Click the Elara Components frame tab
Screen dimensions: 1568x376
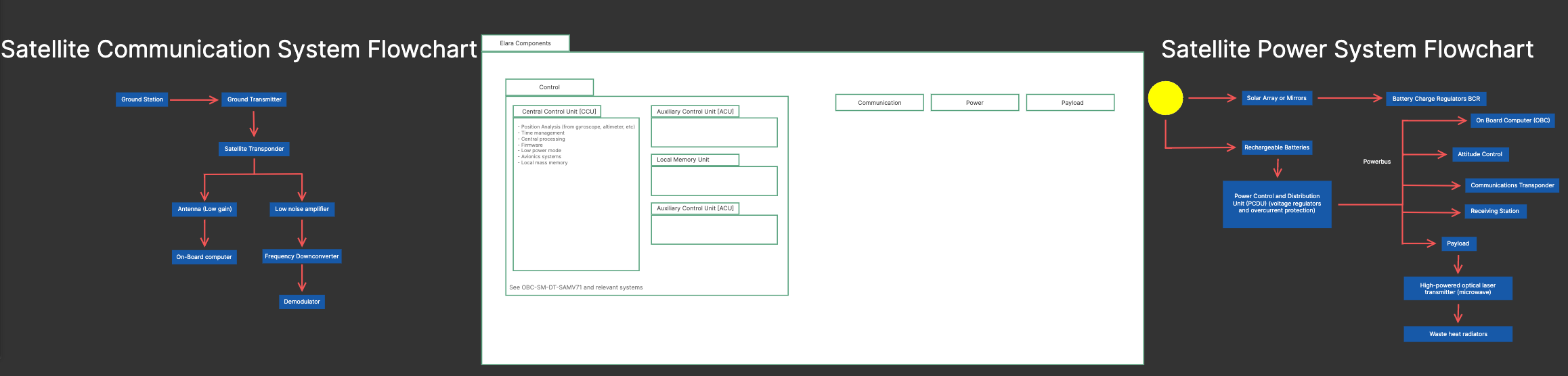tap(525, 43)
